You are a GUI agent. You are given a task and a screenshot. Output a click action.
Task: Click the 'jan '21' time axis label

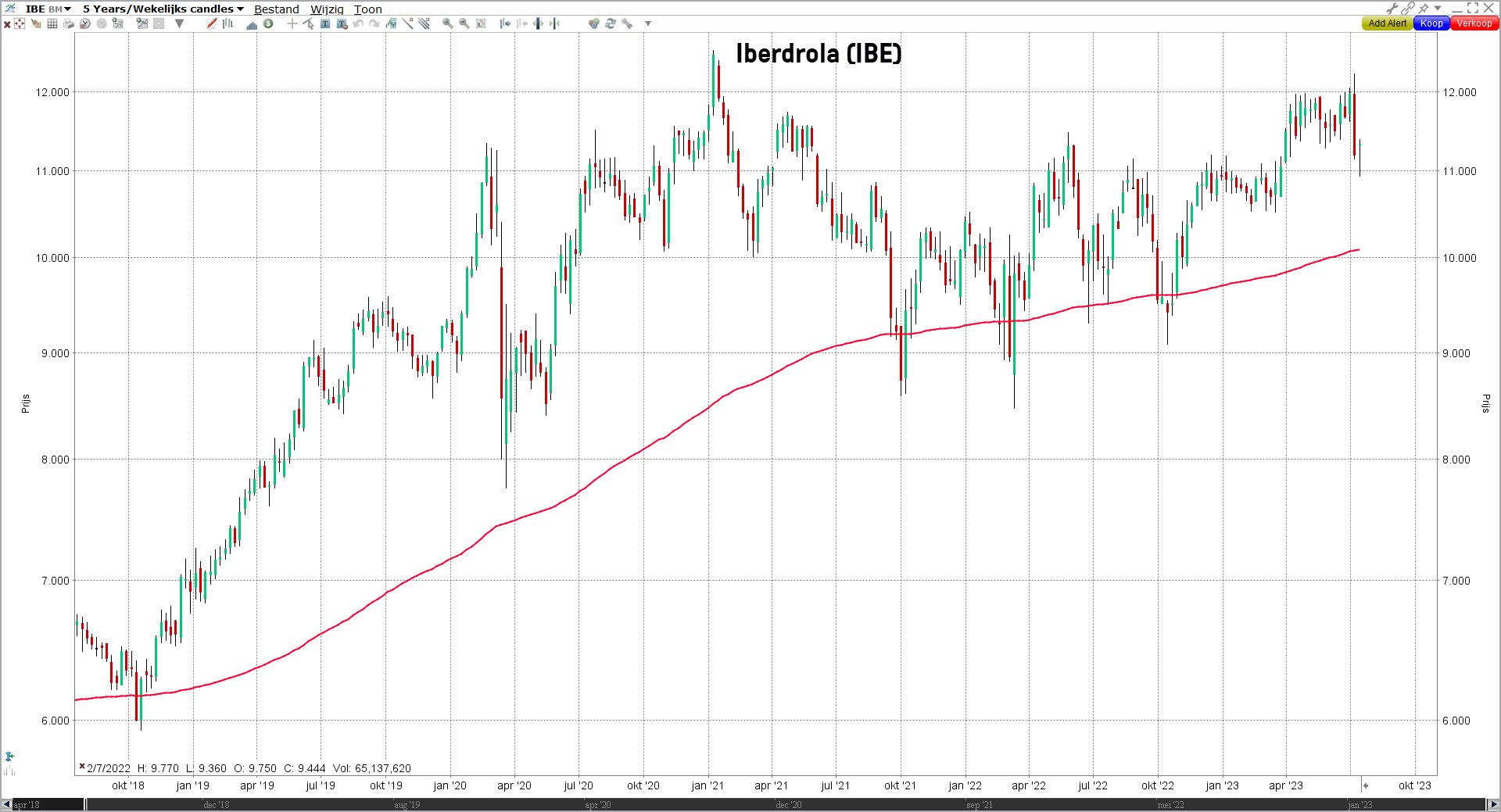tap(708, 785)
